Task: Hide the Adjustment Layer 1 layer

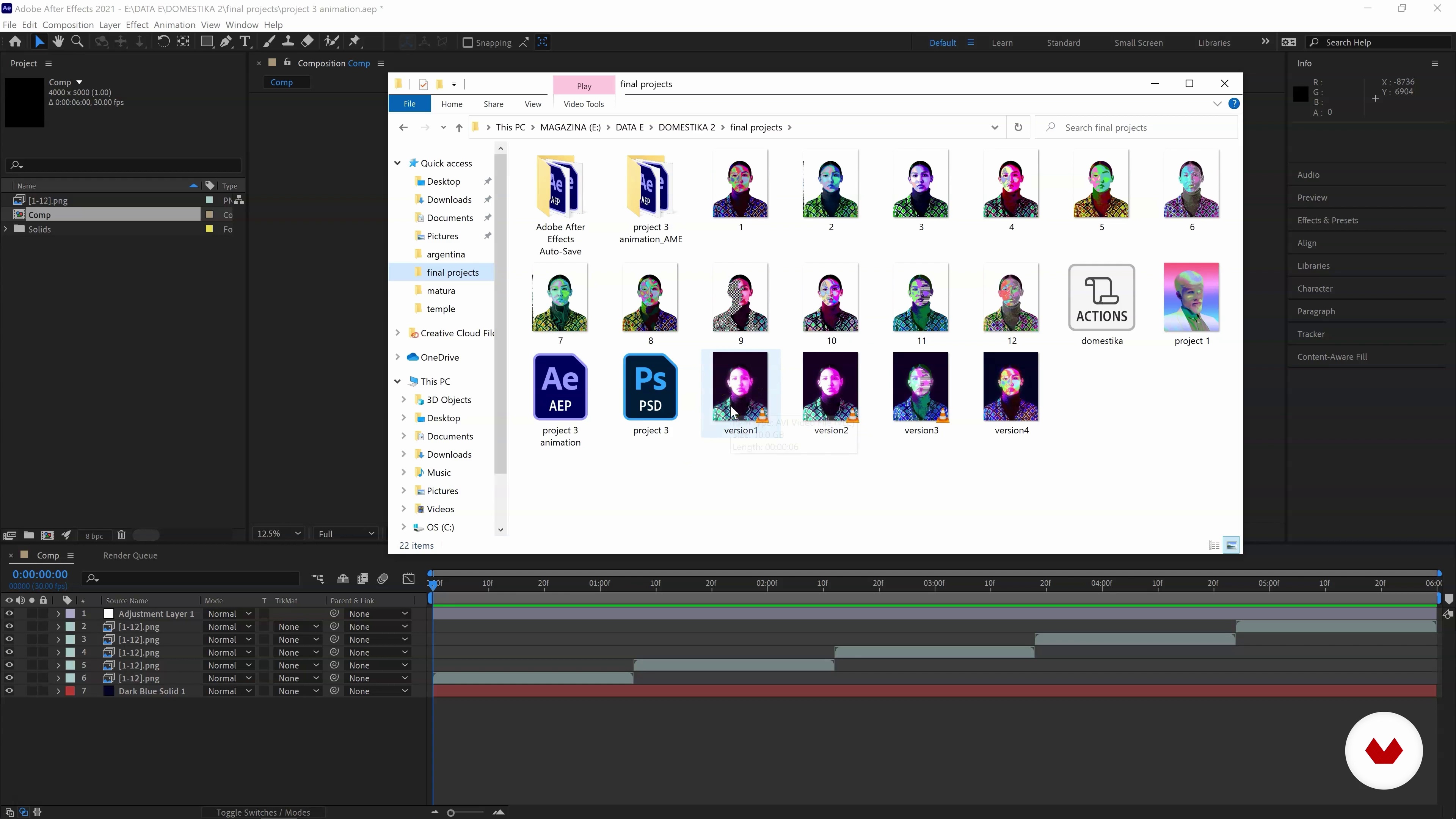Action: tap(9, 614)
